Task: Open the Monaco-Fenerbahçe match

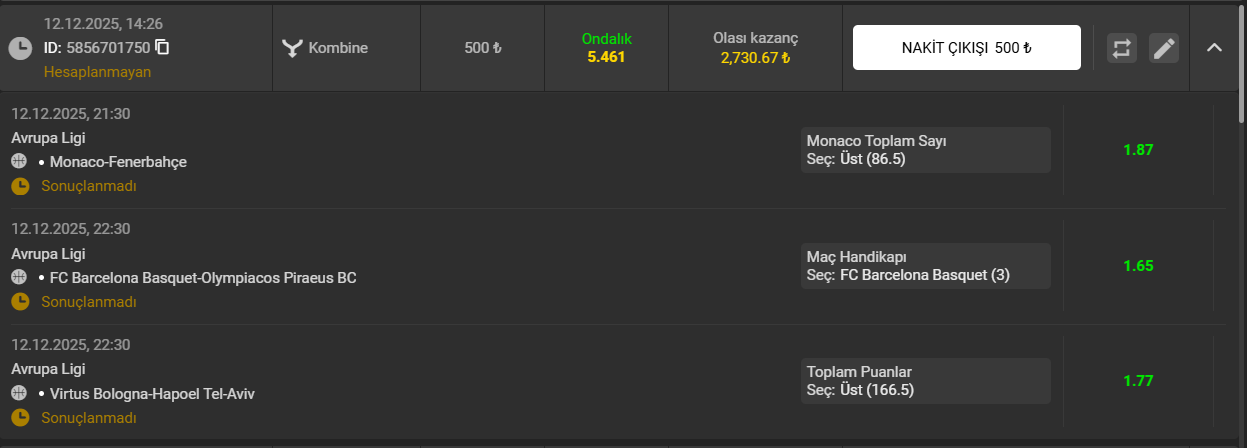Action: (118, 161)
